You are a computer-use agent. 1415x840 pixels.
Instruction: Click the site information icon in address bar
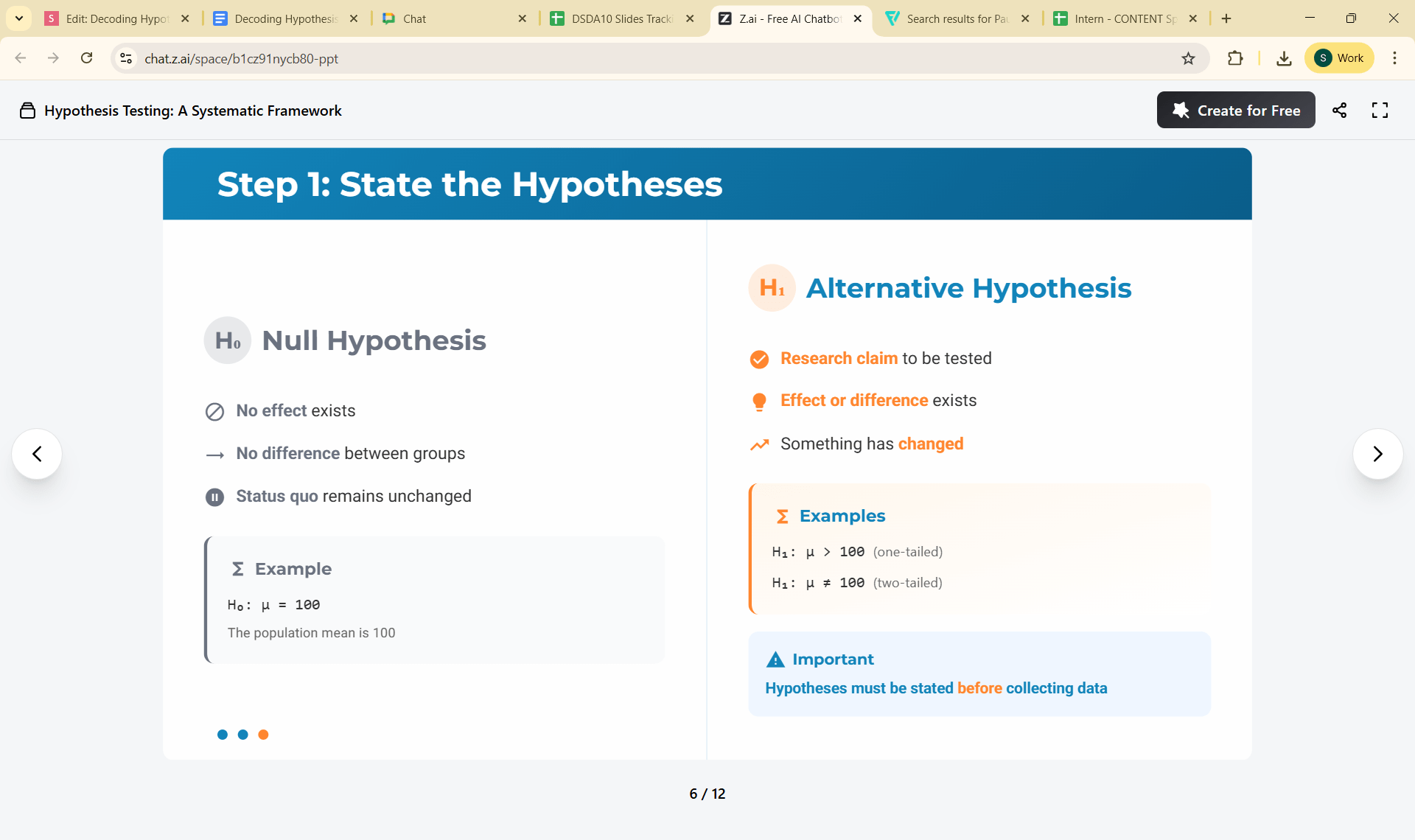(126, 58)
